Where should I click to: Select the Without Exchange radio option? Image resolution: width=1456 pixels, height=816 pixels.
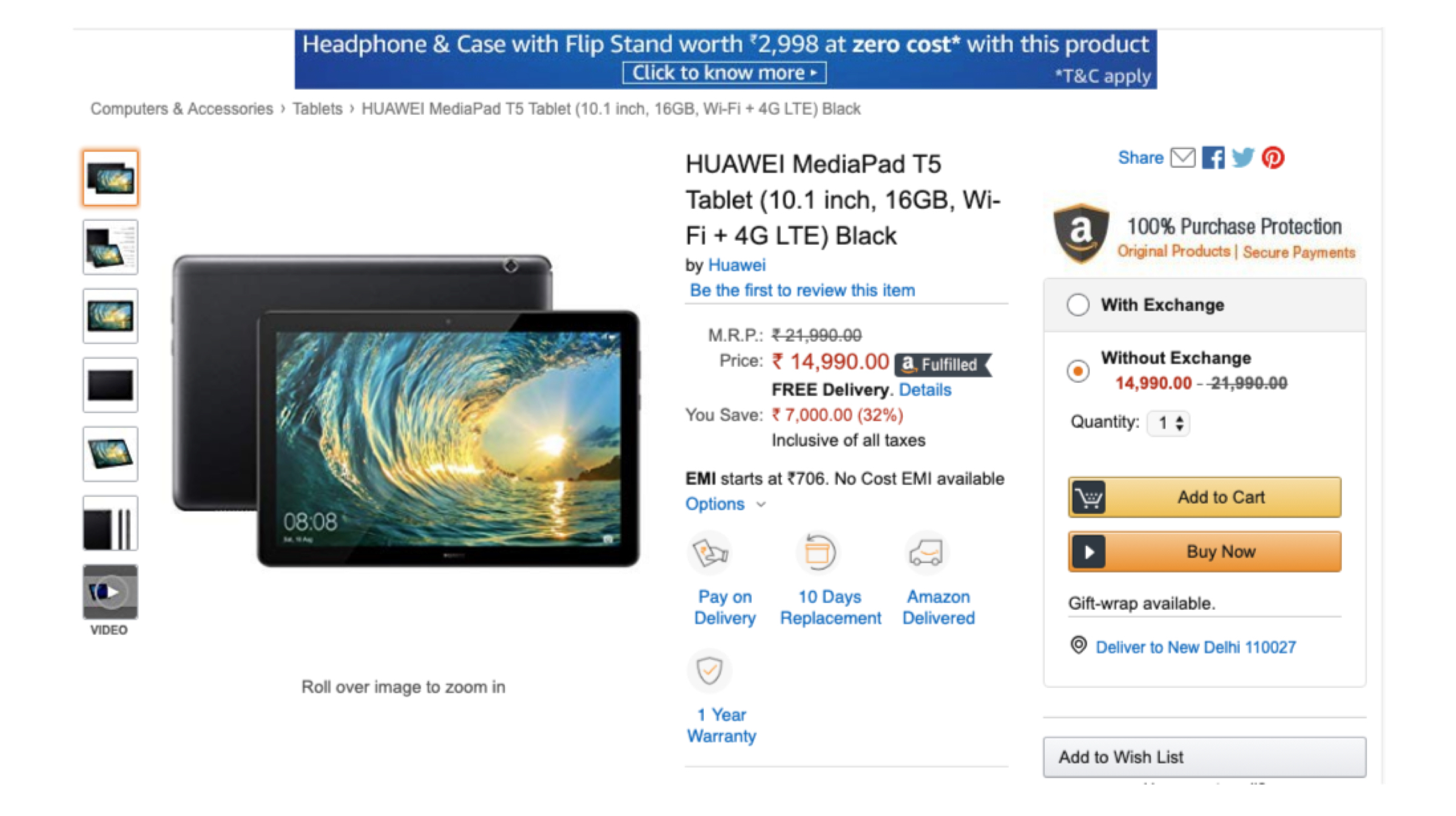pyautogui.click(x=1078, y=371)
